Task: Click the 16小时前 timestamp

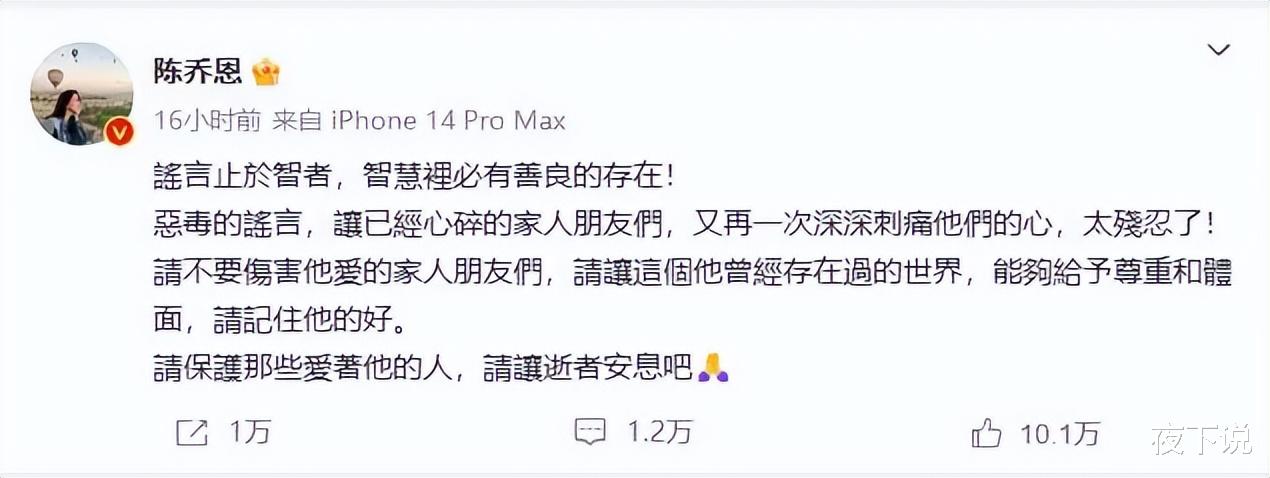Action: coord(208,121)
